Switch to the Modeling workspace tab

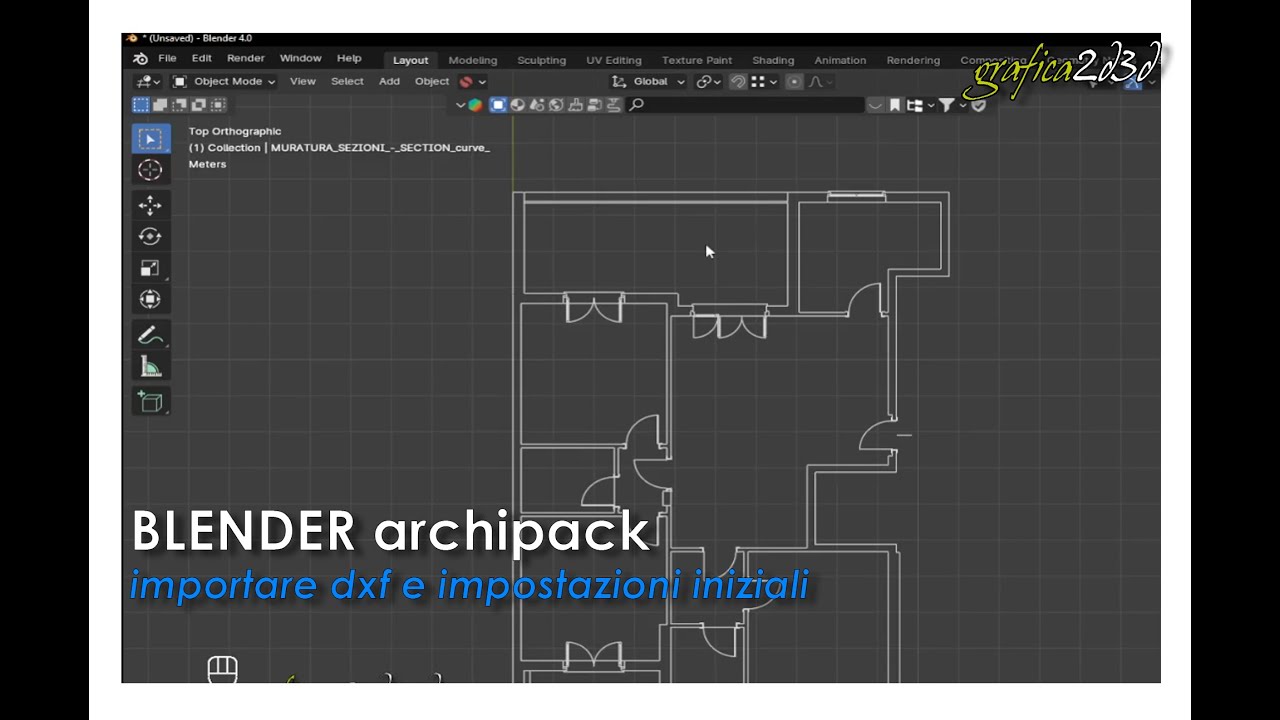tap(473, 60)
